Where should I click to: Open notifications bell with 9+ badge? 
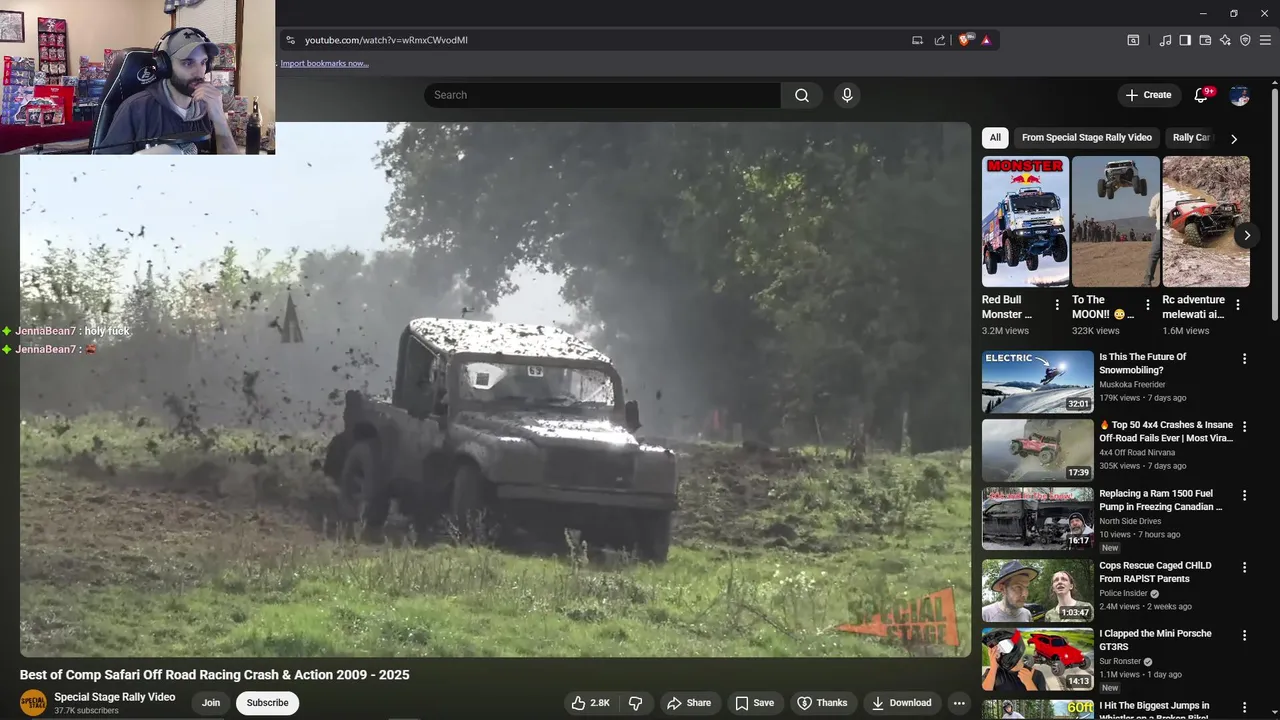tap(1203, 95)
